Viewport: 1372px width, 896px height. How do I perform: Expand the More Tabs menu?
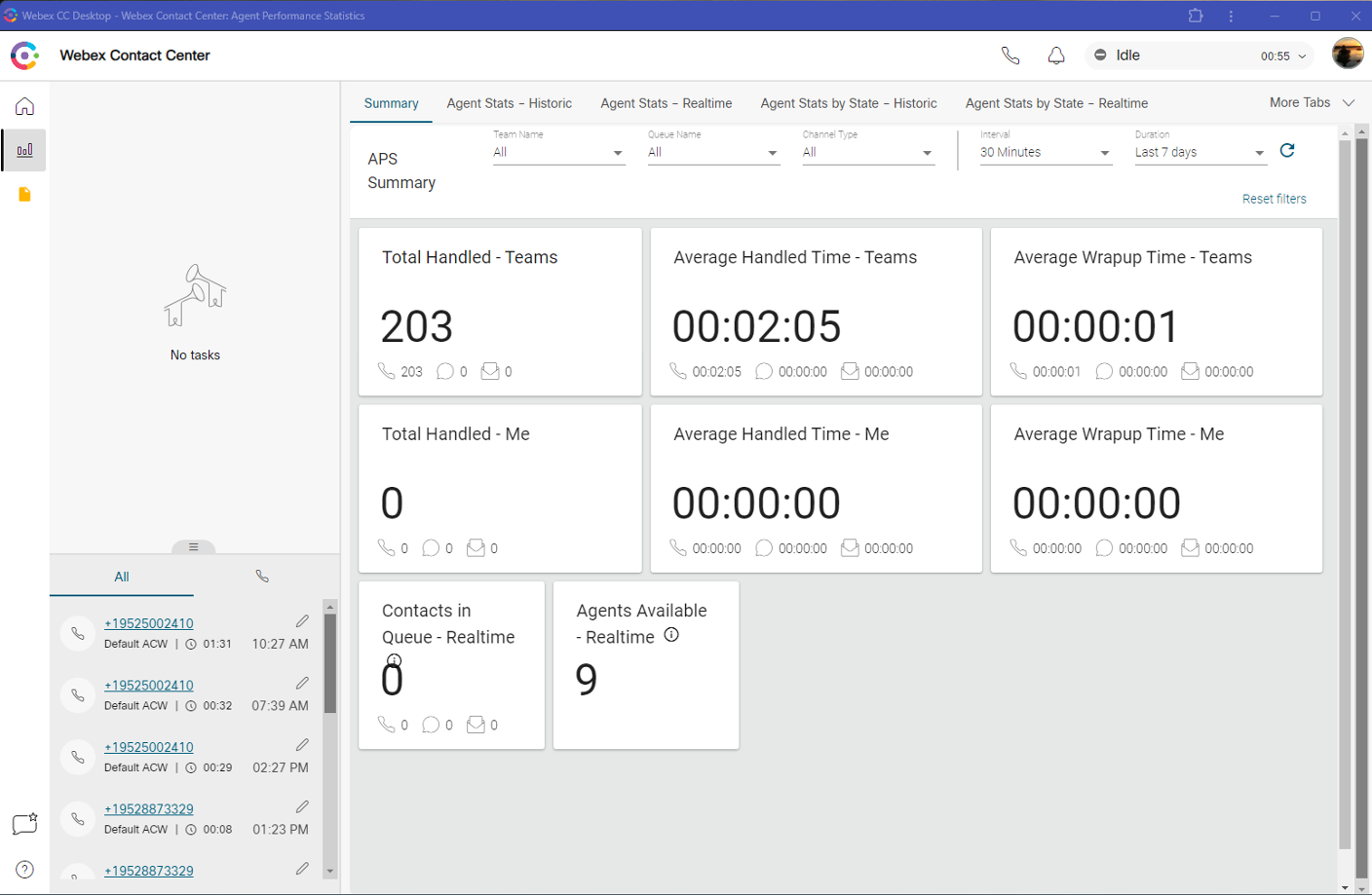tap(1312, 102)
